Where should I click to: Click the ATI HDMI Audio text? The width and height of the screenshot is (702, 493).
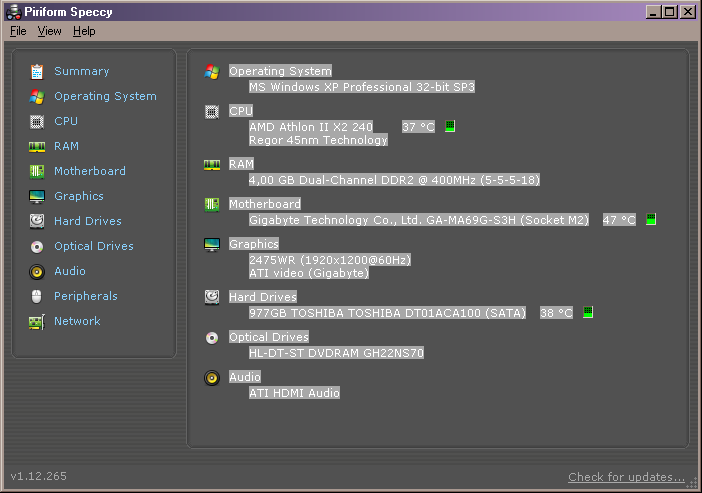tap(295, 393)
